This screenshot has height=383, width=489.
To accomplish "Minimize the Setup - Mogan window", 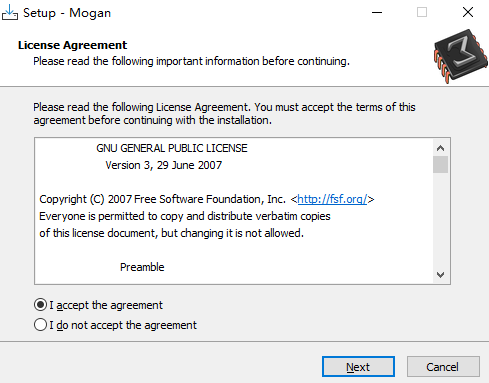I will (x=377, y=13).
